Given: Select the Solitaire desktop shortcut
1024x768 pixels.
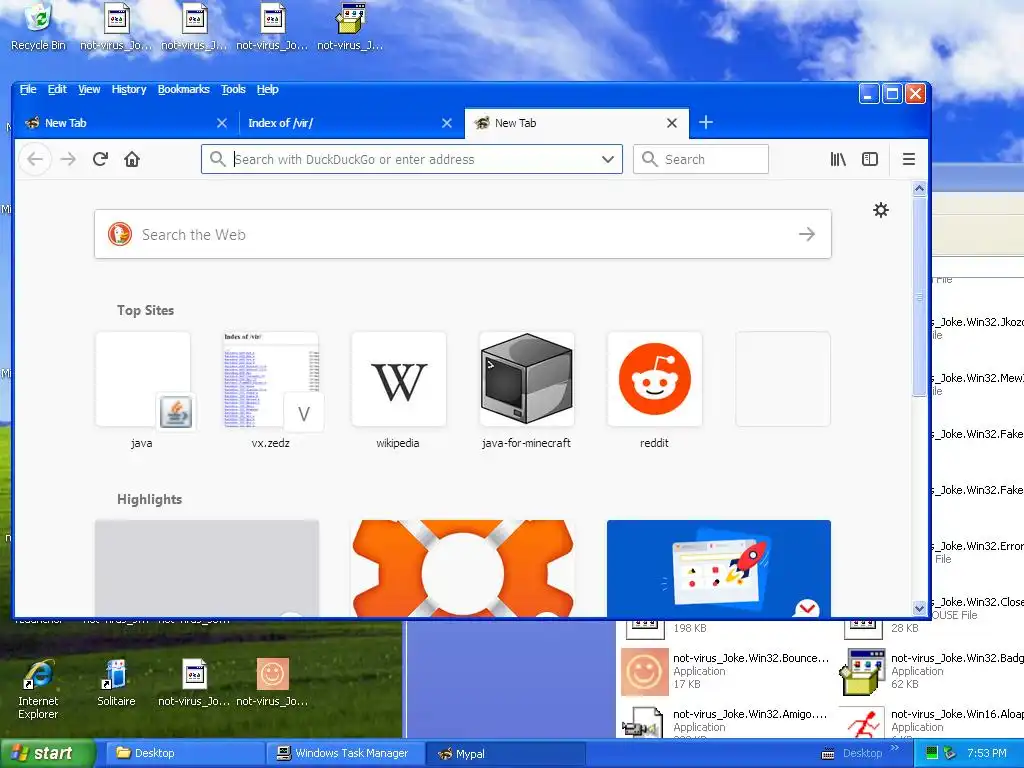Looking at the screenshot, I should [x=116, y=683].
